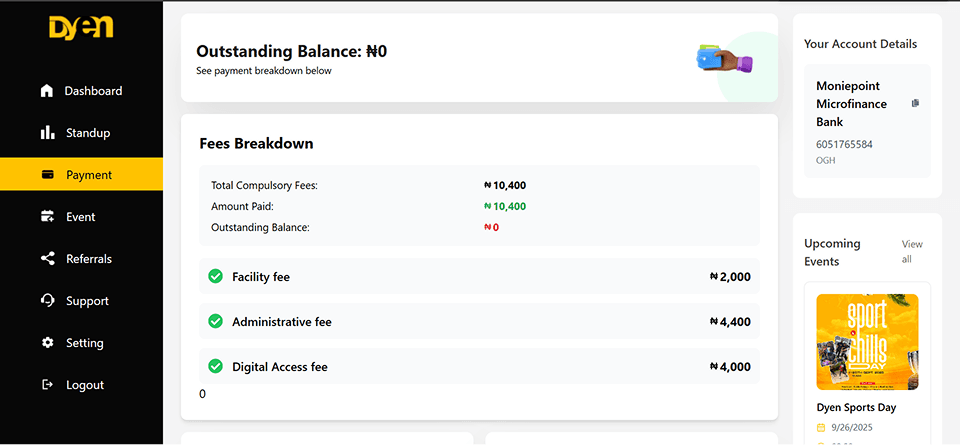
Task: Click the green check beside Digital Access fee
Action: 216,367
